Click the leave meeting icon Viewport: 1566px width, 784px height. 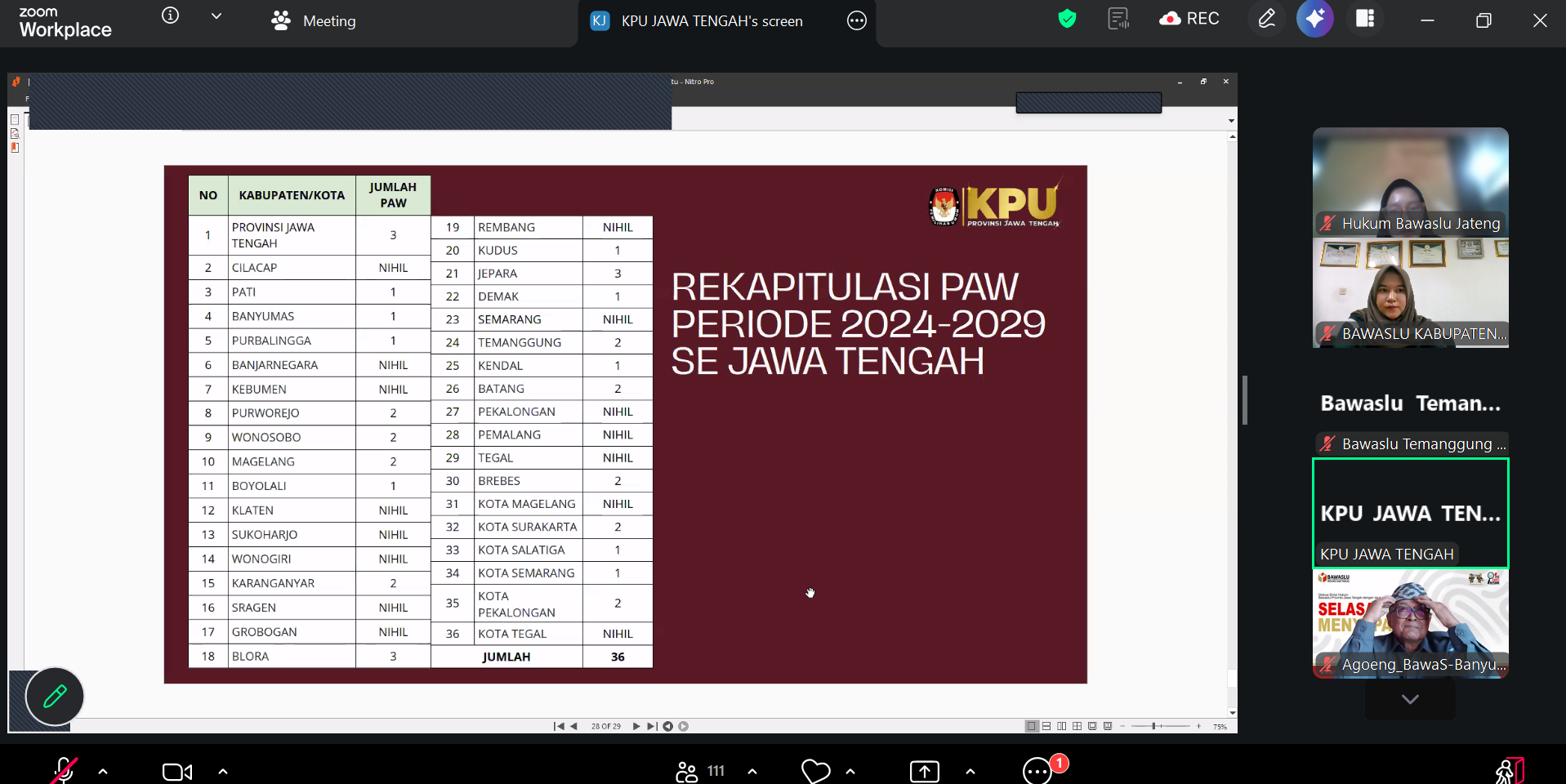click(x=1509, y=771)
